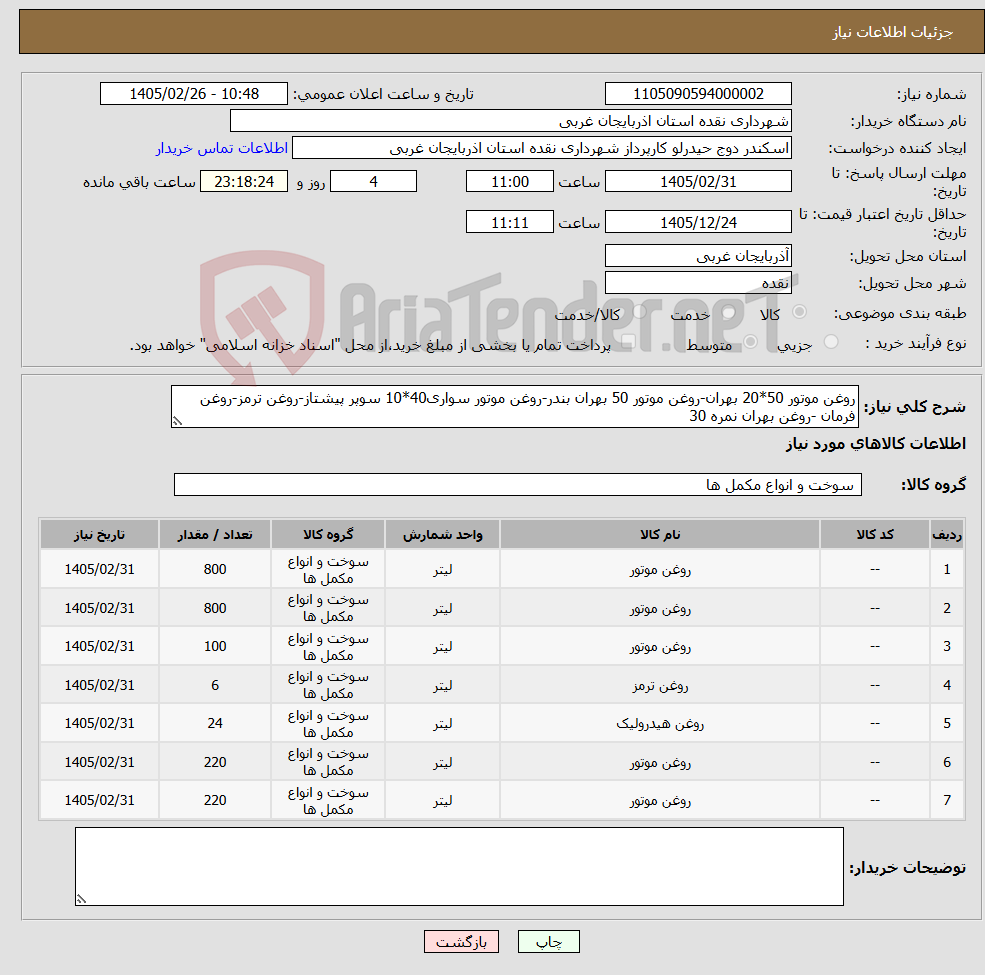Screen dimensions: 985x975
Task: Click the buyer notes text area
Action: [x=459, y=866]
